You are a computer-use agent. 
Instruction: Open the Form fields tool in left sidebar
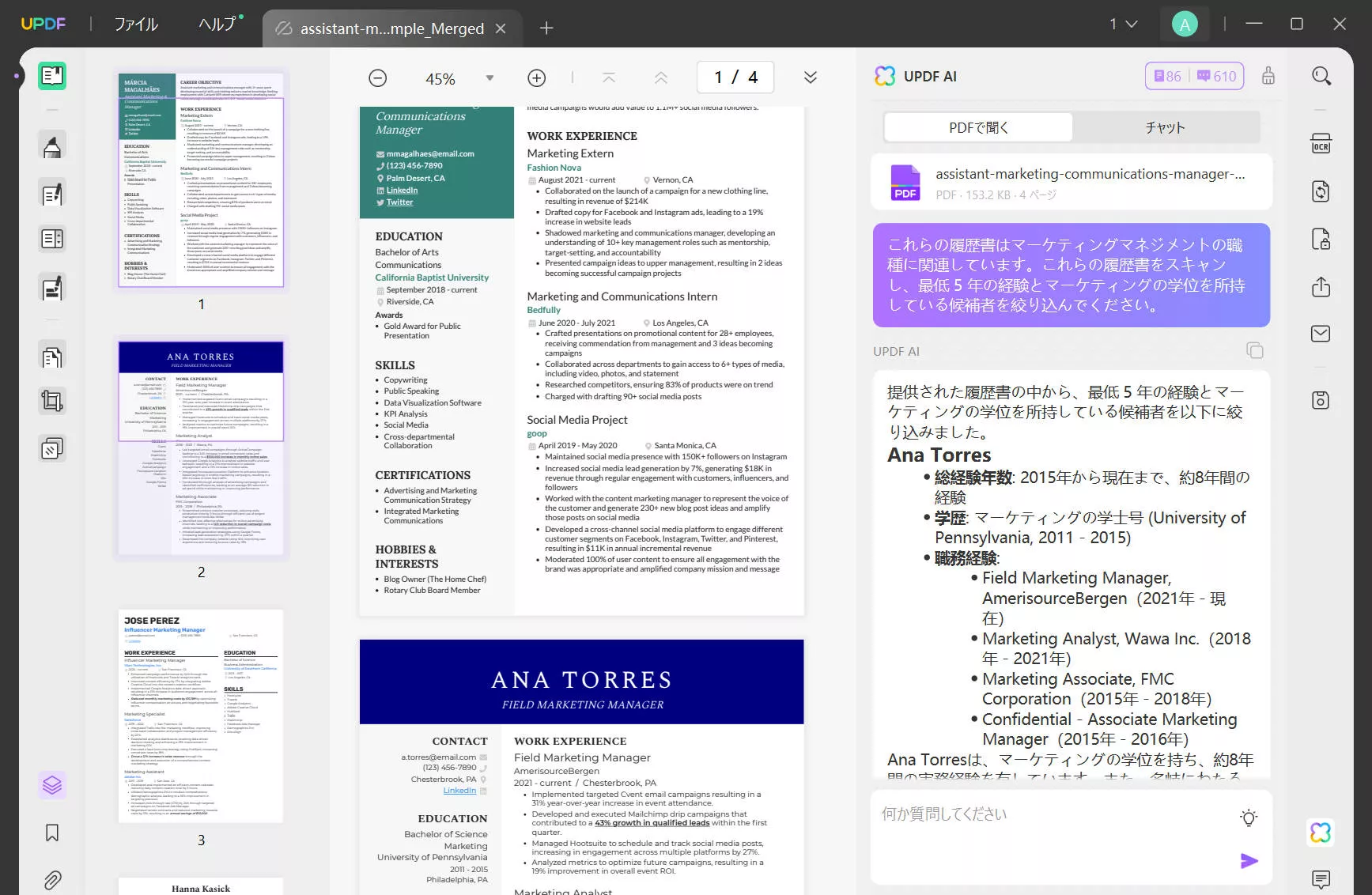(x=52, y=239)
